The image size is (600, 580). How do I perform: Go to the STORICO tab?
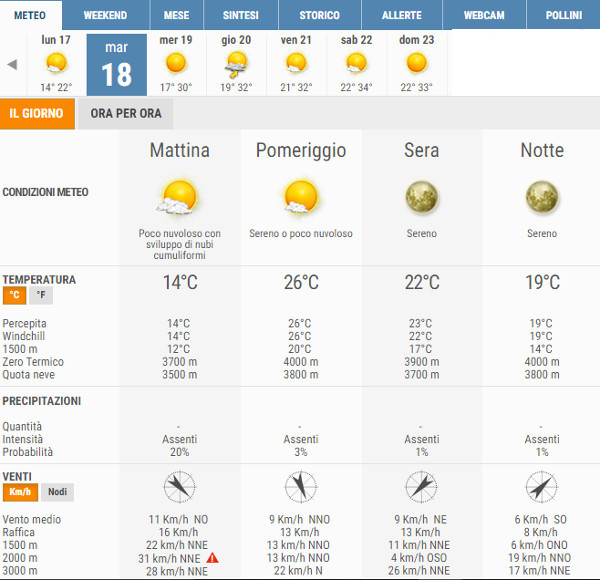(x=320, y=15)
